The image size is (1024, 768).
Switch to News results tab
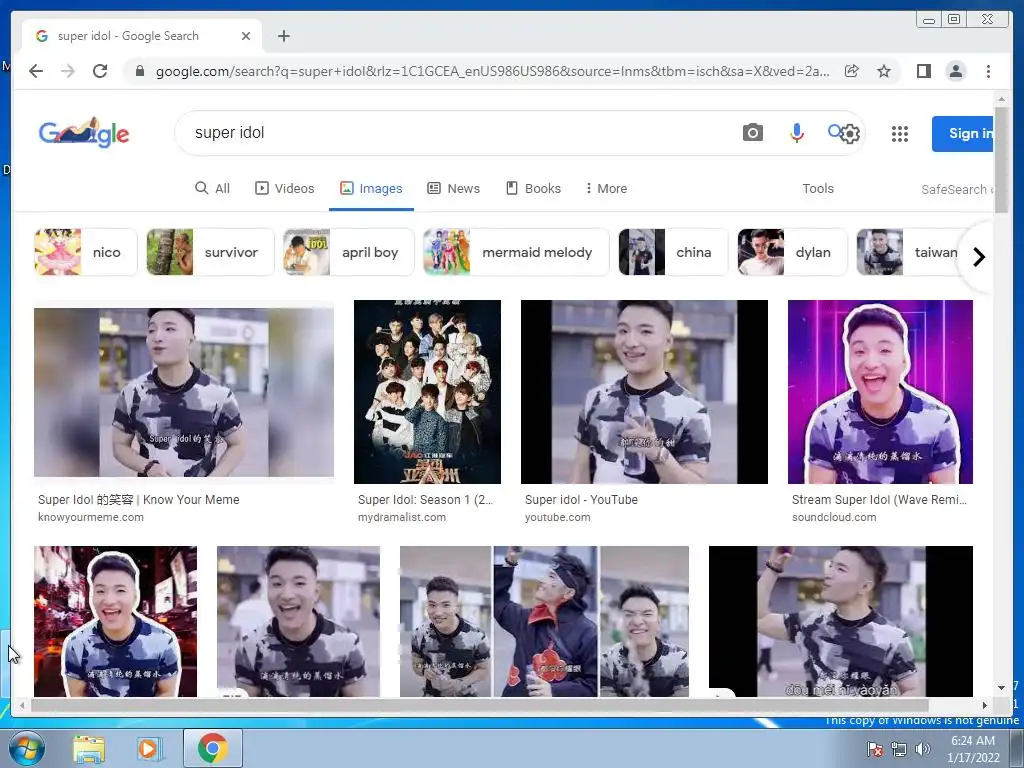(454, 188)
